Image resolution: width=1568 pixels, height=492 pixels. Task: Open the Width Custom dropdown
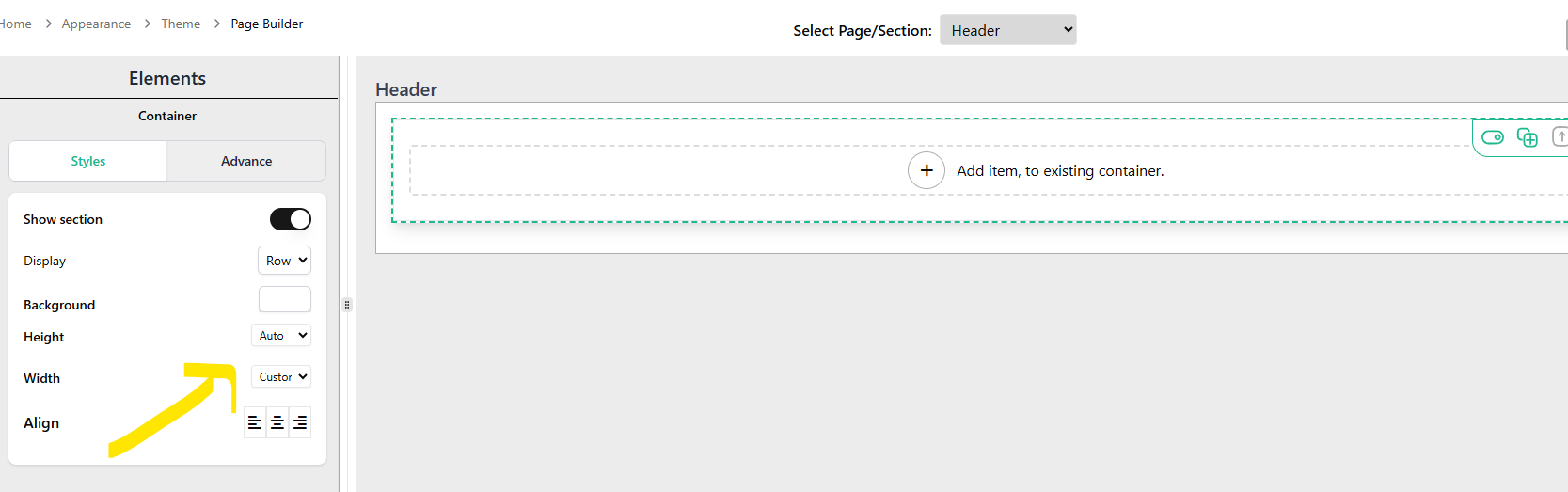click(281, 377)
